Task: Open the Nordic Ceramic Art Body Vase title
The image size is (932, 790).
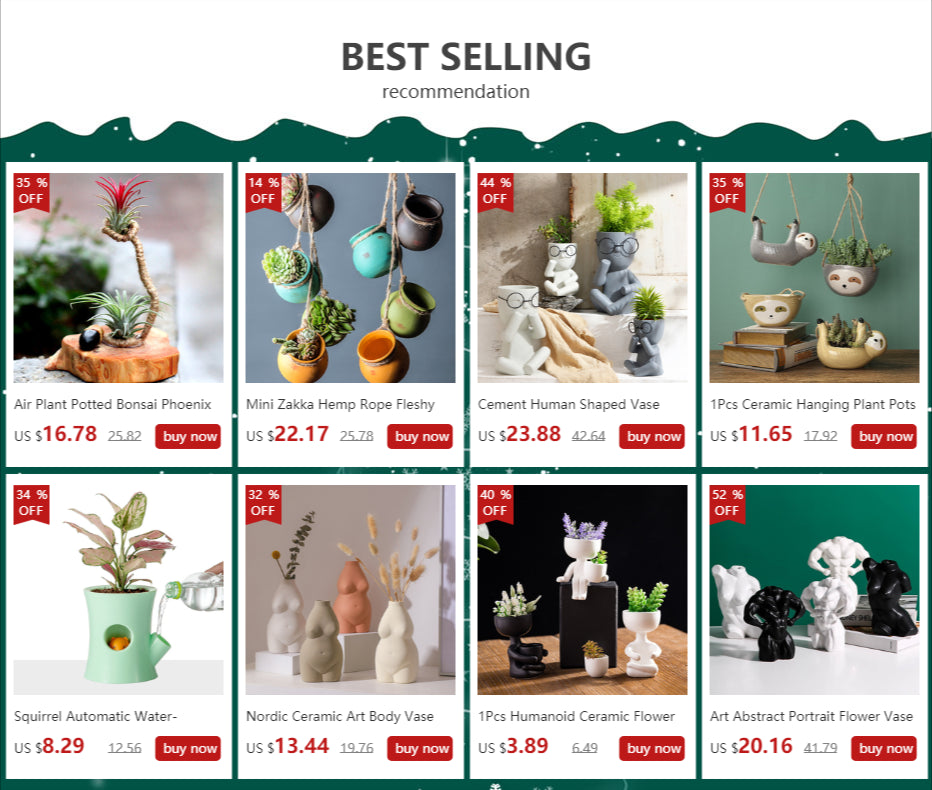Action: (x=339, y=716)
